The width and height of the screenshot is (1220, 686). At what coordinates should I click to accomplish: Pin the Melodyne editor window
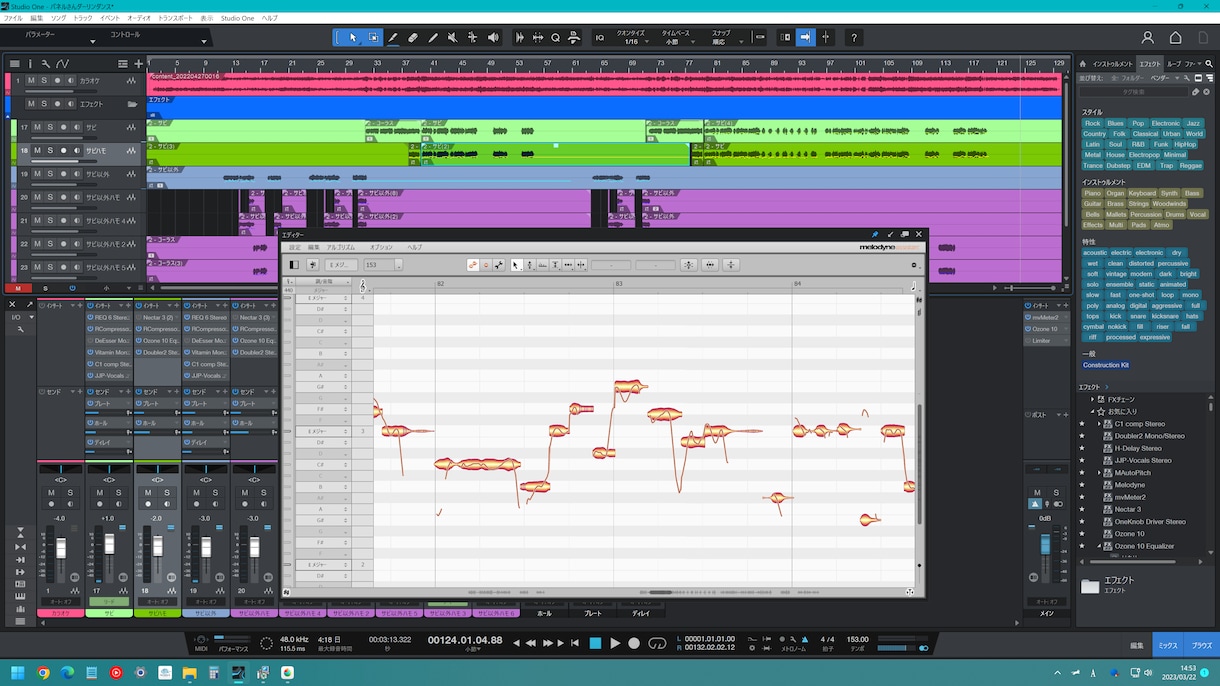click(875, 235)
